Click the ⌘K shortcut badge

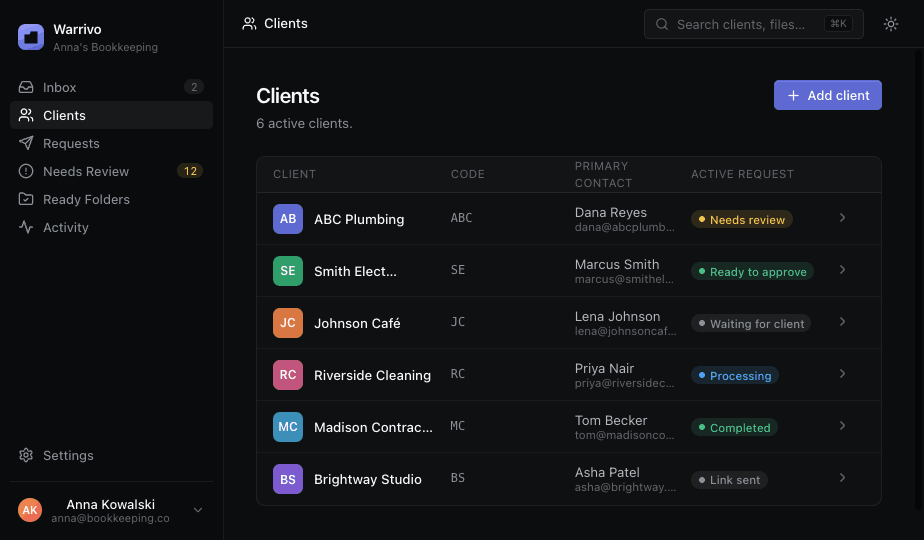(838, 24)
